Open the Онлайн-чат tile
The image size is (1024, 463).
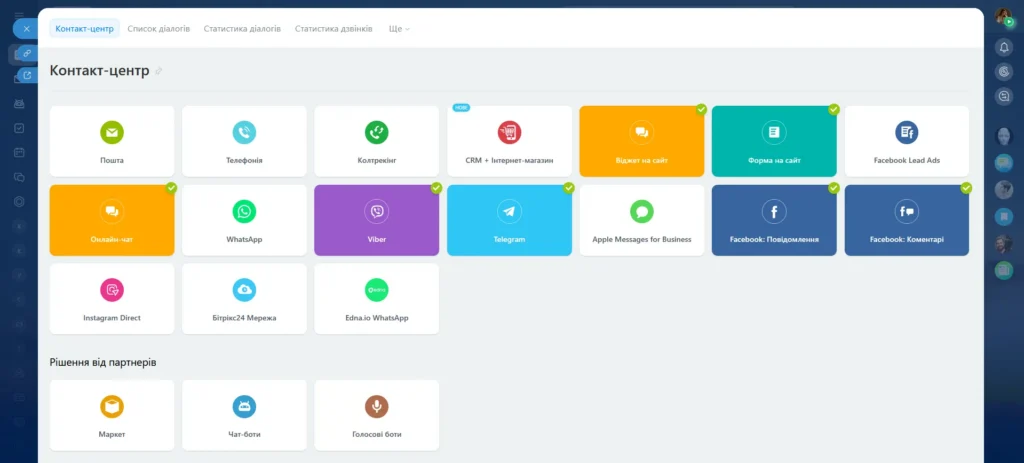(x=112, y=220)
